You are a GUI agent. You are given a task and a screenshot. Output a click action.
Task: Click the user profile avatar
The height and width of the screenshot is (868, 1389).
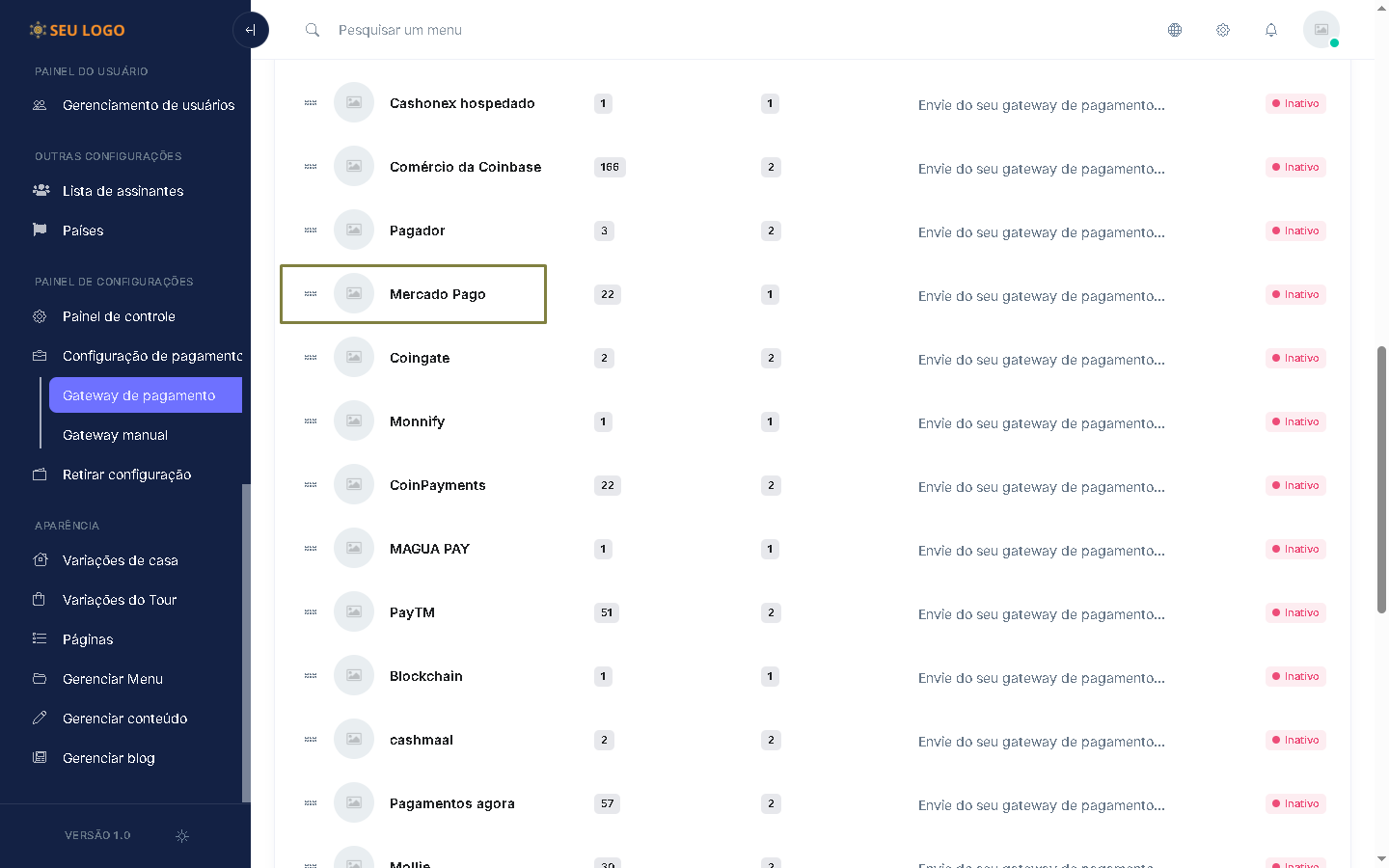tap(1321, 30)
